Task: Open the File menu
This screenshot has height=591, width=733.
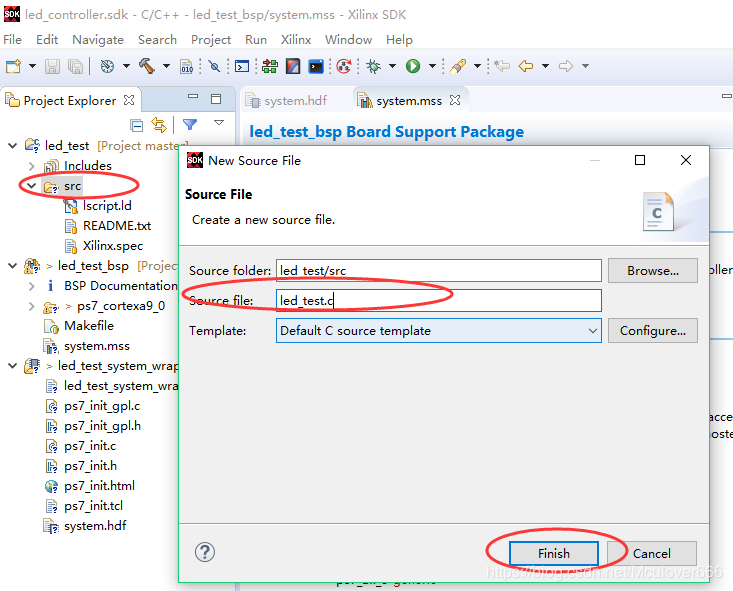Action: coord(13,40)
